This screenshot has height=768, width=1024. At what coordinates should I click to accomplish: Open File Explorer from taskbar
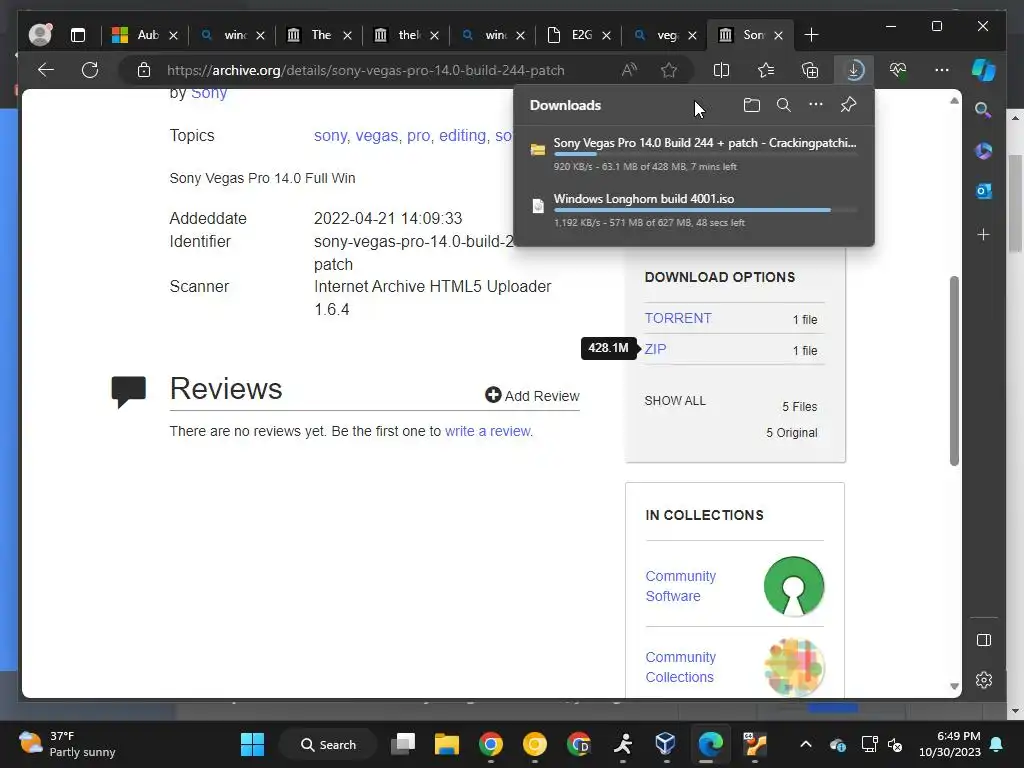(447, 744)
